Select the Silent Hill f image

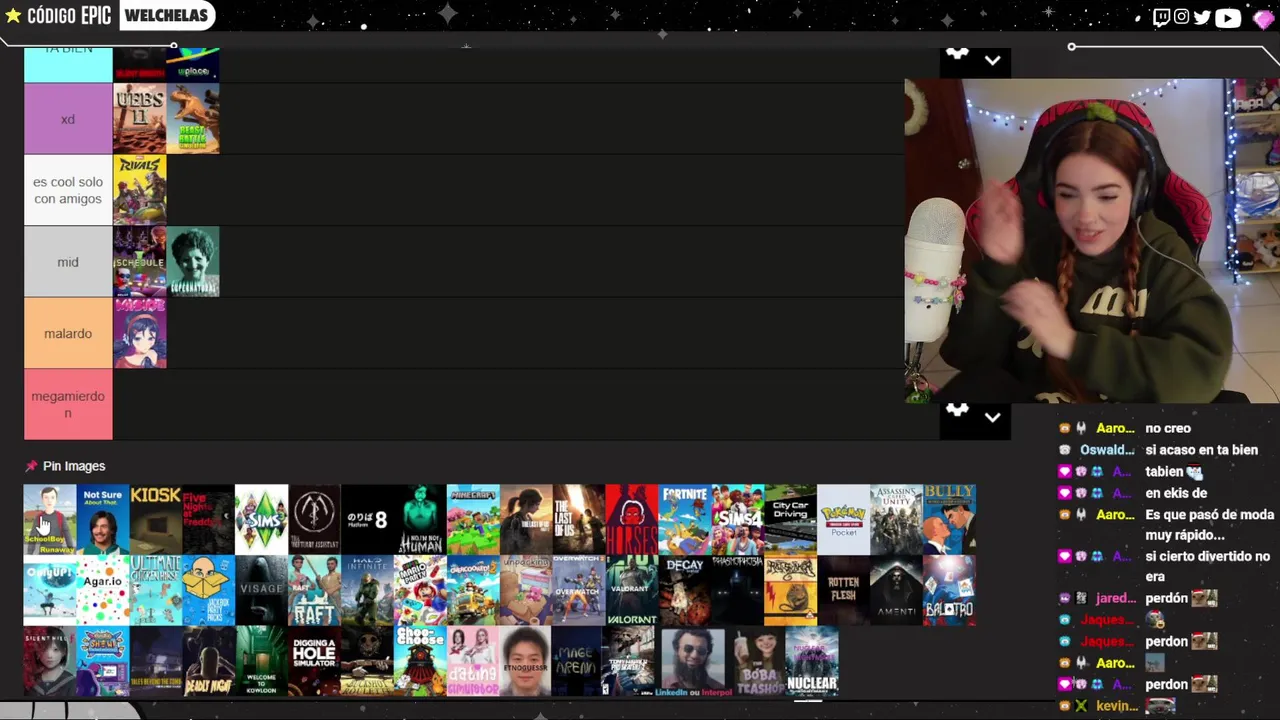[x=50, y=661]
